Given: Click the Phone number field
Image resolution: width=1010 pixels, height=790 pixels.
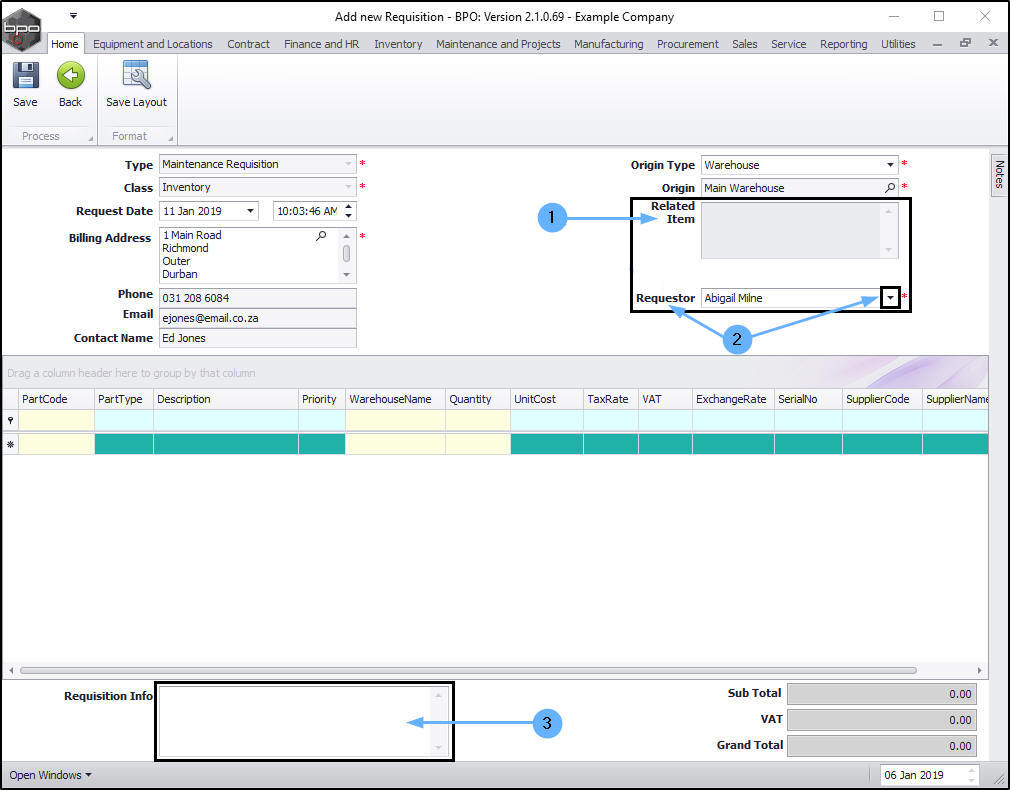Looking at the screenshot, I should [x=258, y=298].
